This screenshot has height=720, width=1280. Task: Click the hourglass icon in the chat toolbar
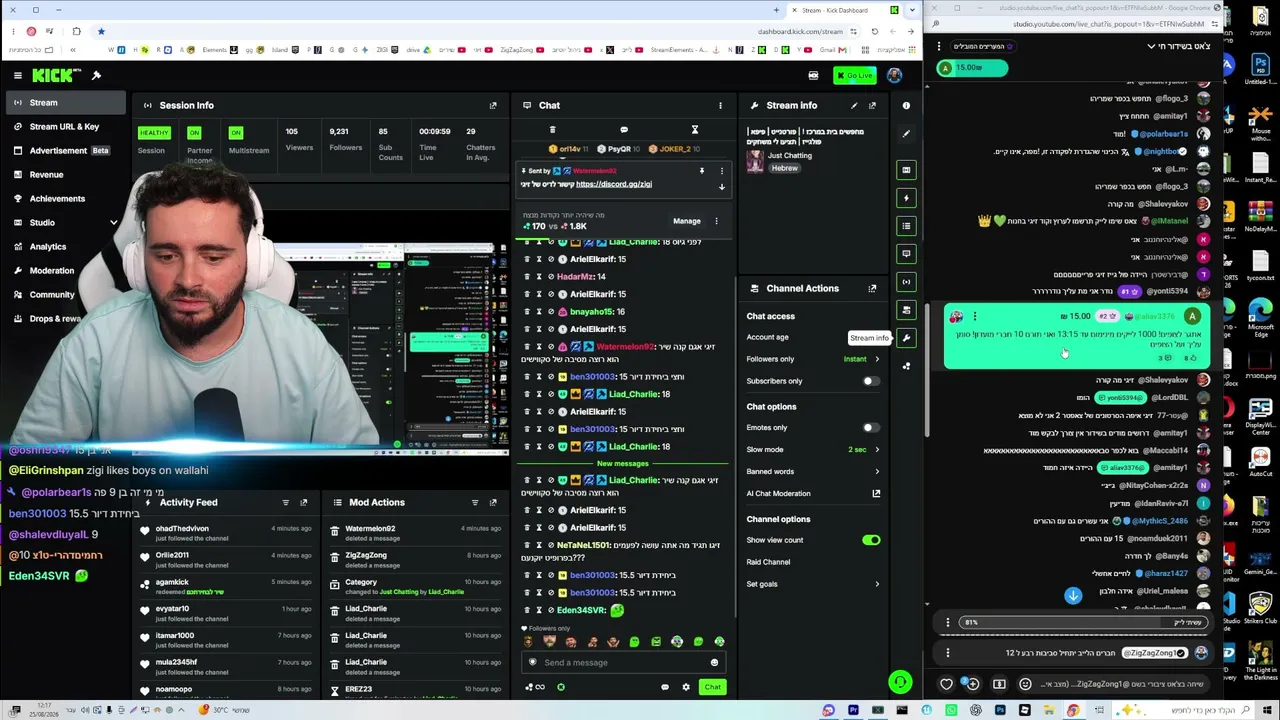pyautogui.click(x=695, y=130)
